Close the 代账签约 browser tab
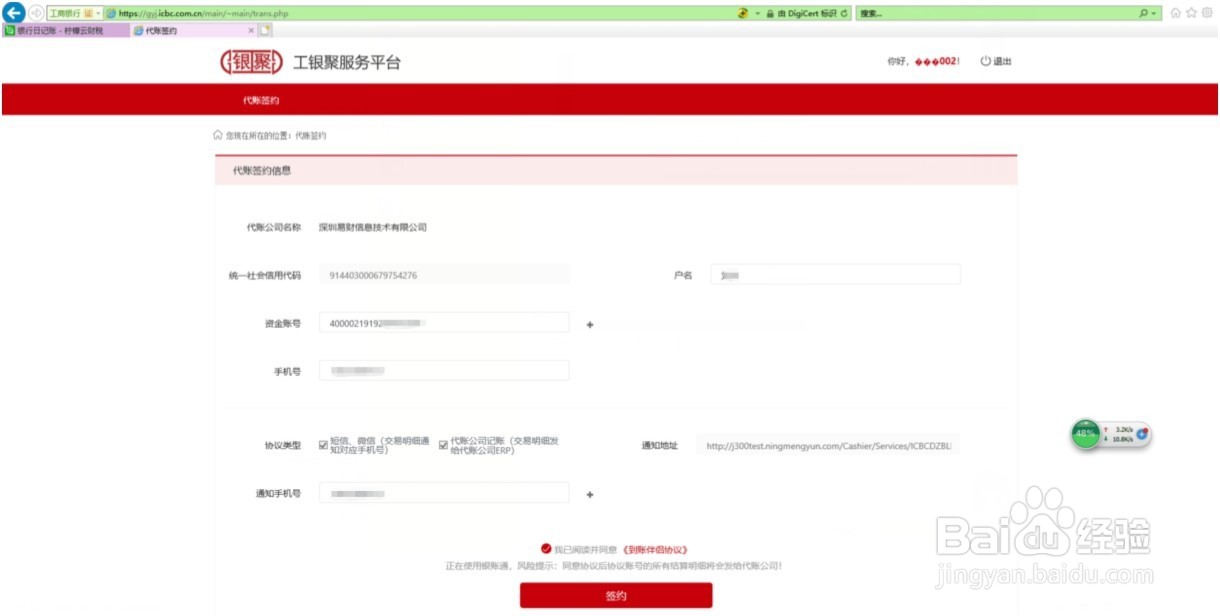The width and height of the screenshot is (1220, 616). point(251,30)
